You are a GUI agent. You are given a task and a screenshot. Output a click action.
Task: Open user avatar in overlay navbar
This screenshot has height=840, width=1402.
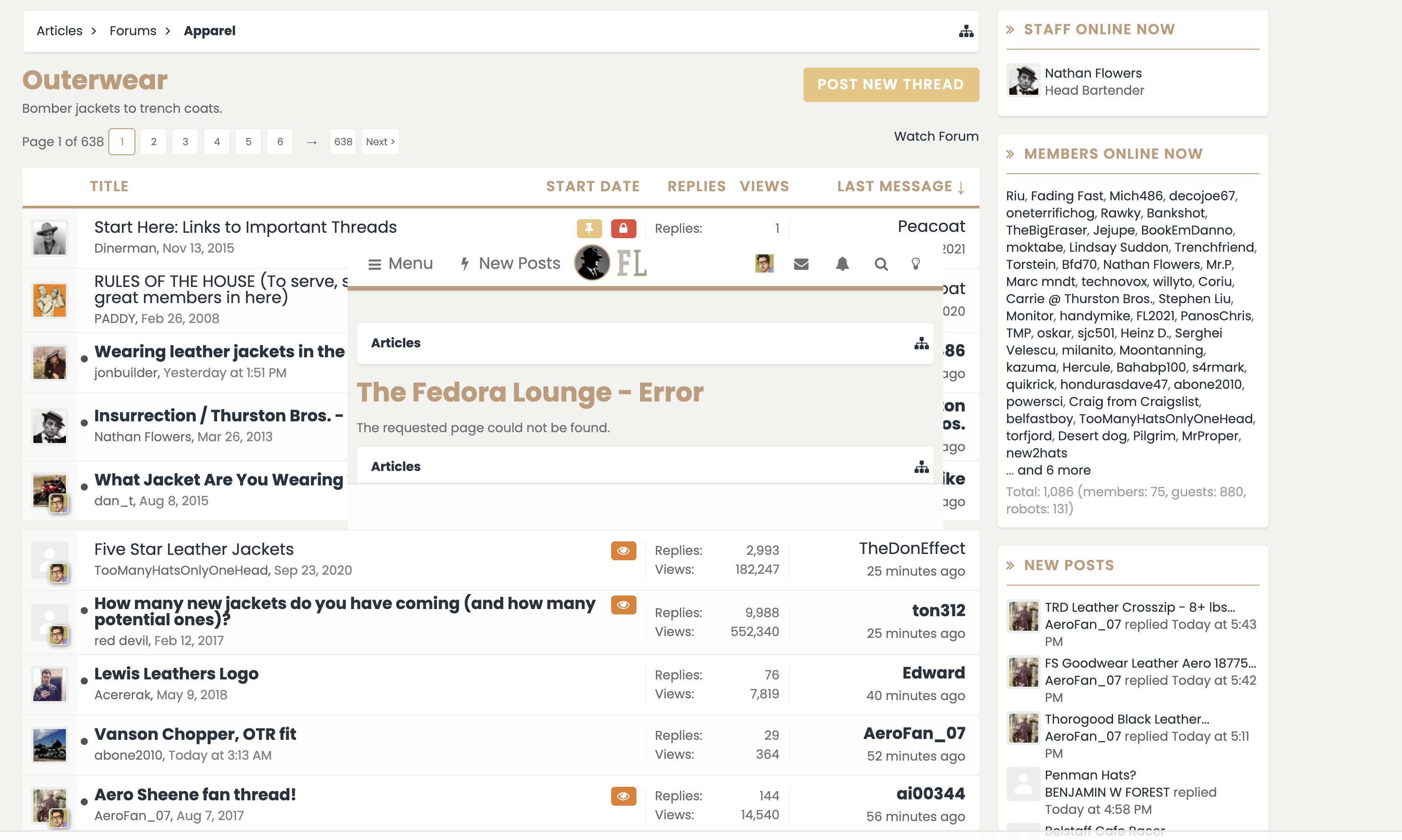coord(764,264)
